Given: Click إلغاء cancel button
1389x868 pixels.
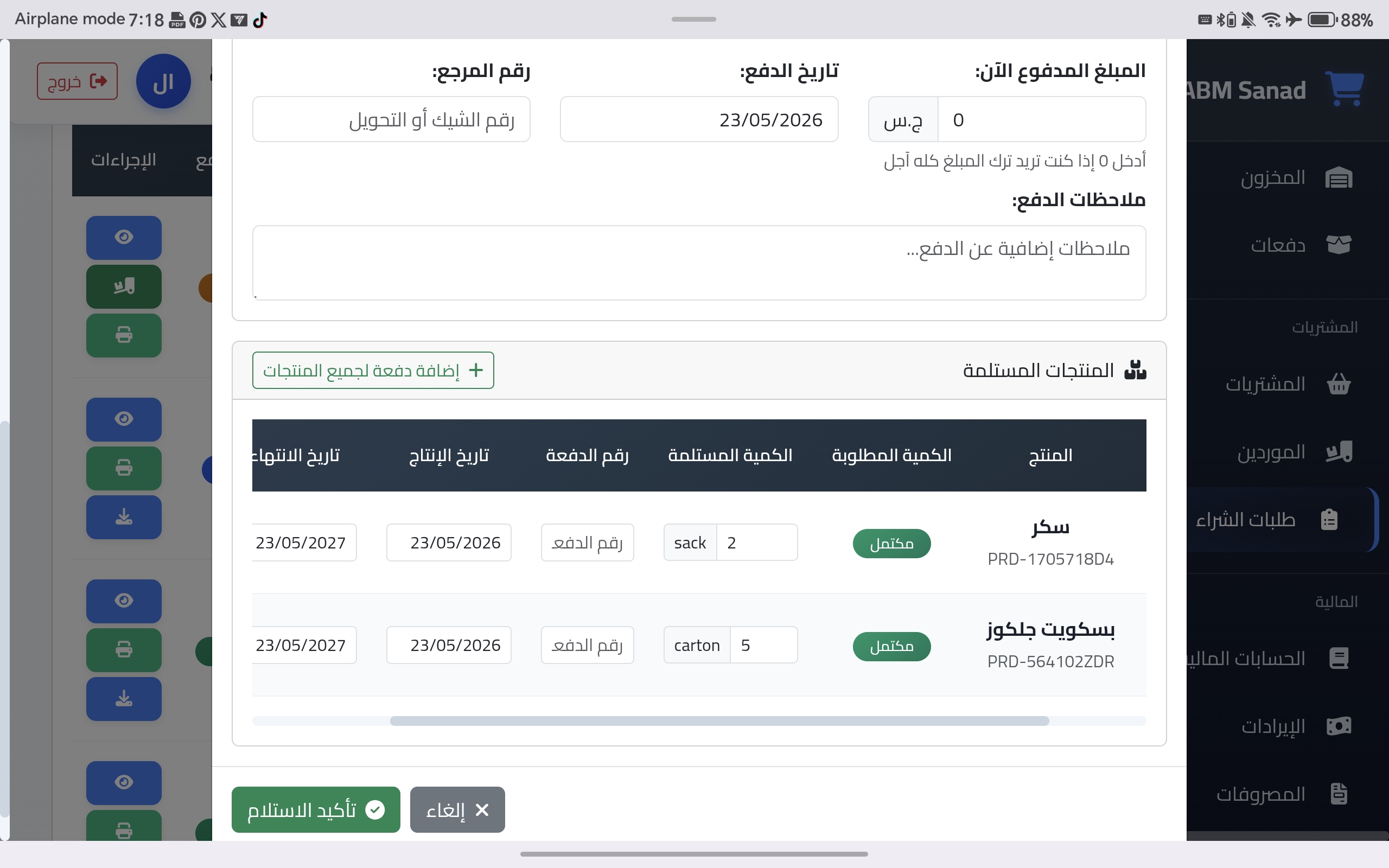Looking at the screenshot, I should (x=457, y=809).
